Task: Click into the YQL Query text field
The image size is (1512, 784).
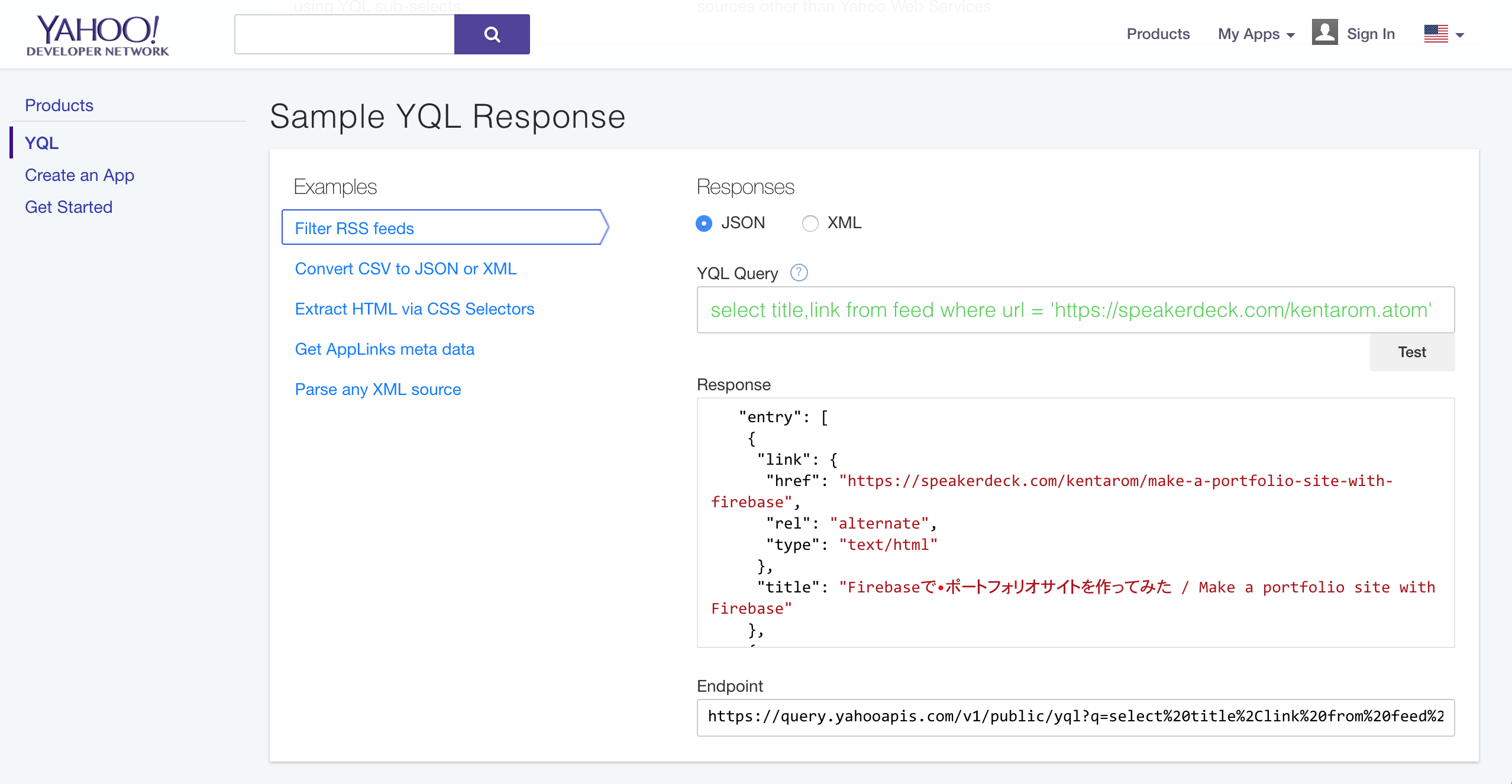Action: point(1075,310)
